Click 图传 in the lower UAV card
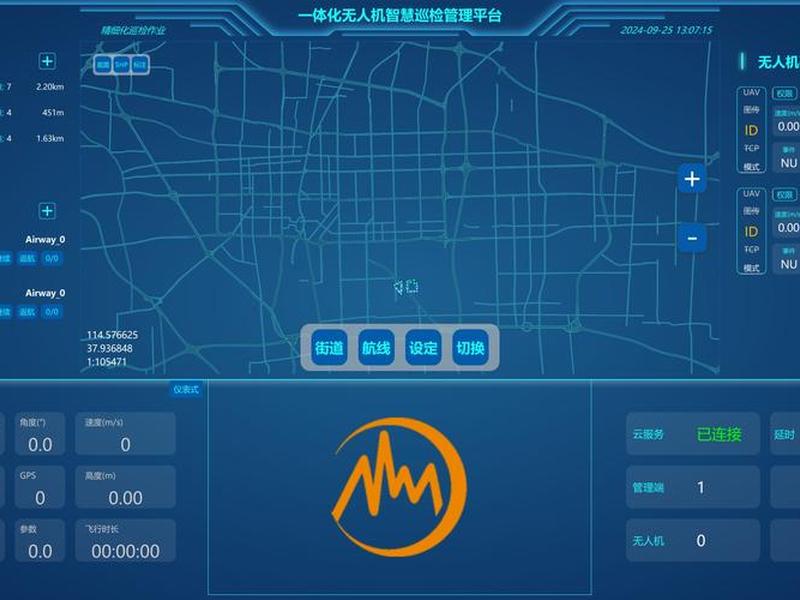This screenshot has width=800, height=600. tap(751, 211)
